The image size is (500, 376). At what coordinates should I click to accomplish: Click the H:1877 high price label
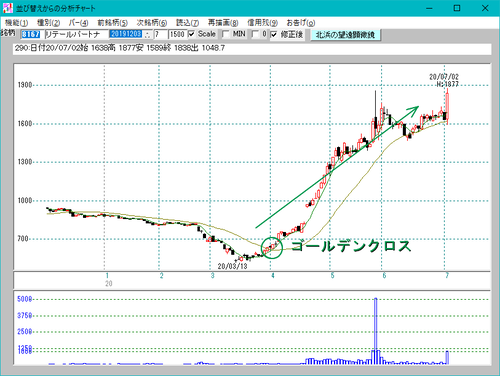pos(447,84)
